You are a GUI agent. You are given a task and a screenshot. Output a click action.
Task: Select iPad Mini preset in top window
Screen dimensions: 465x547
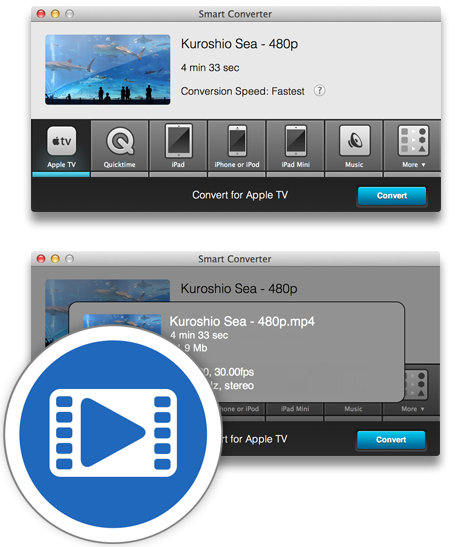(295, 148)
